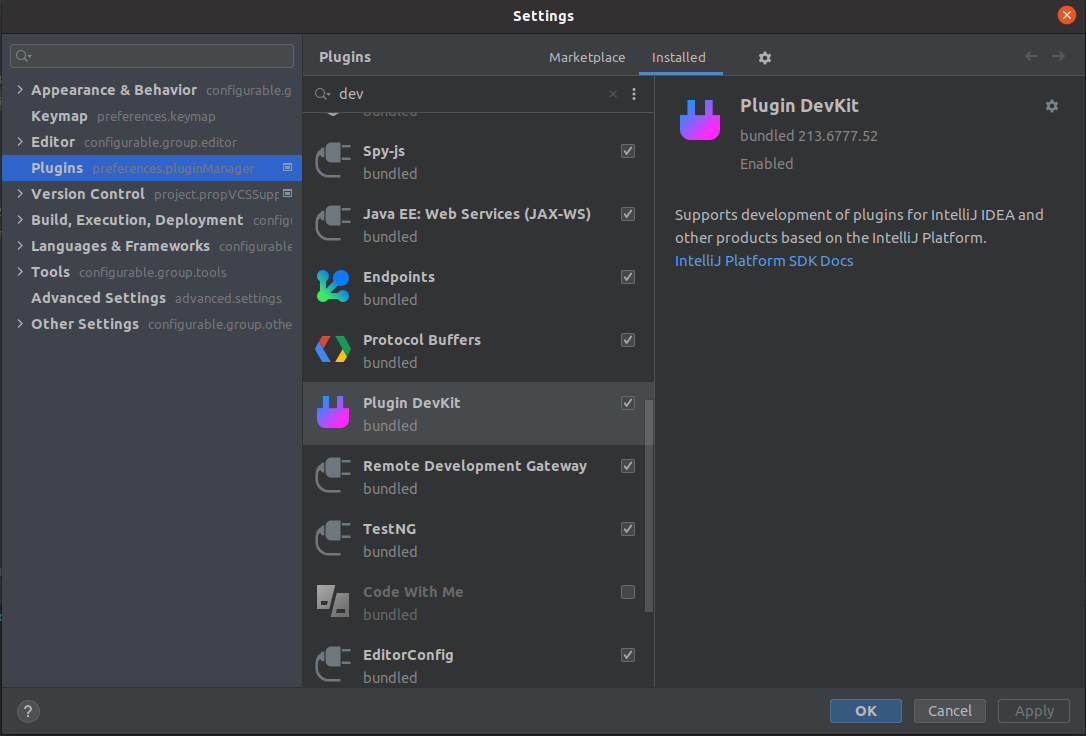Screen dimensions: 1086x736
Task: Clear the plugin search text
Action: [613, 94]
